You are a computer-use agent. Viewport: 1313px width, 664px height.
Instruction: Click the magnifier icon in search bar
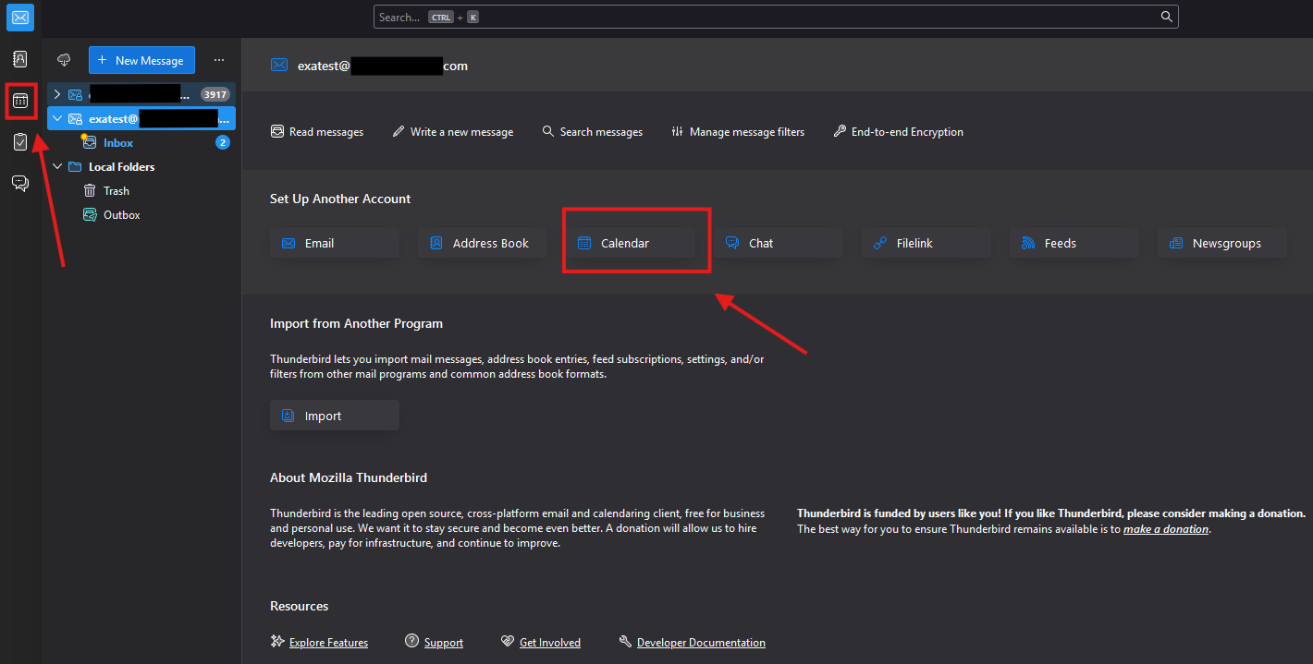coord(1166,17)
